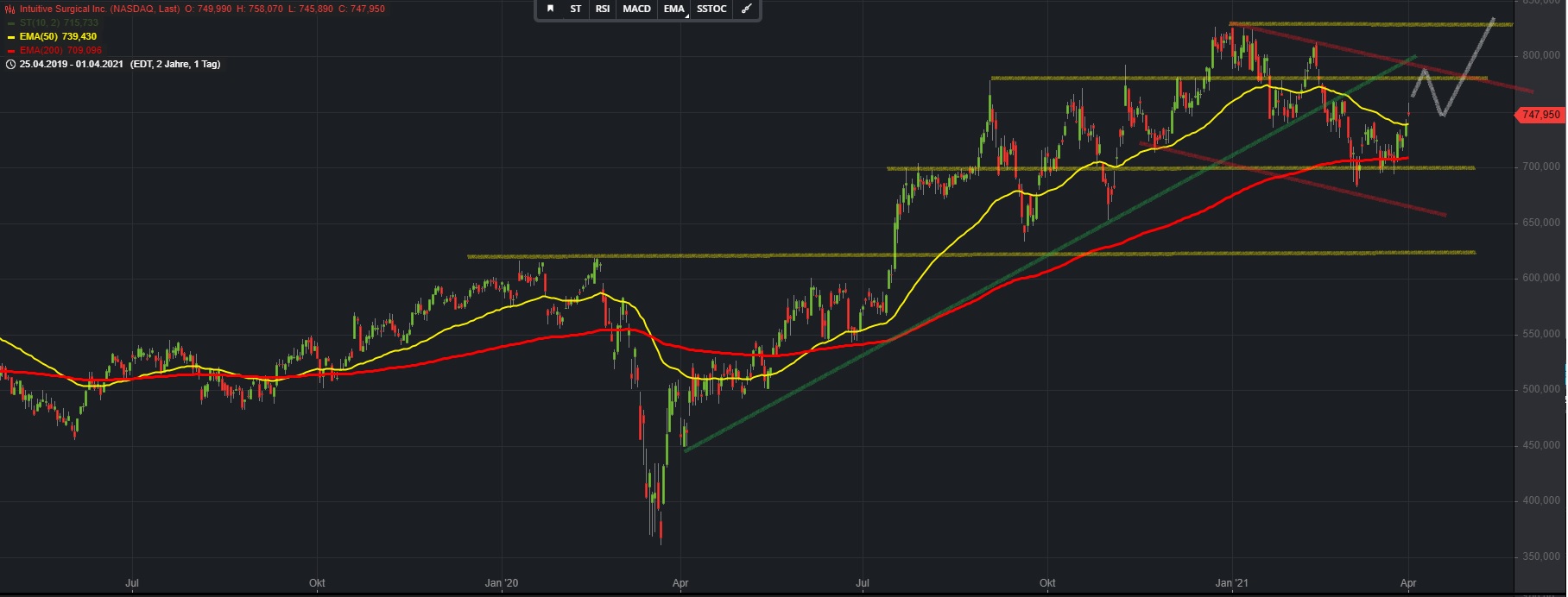Click the red EMA(200) legend marker
The height and width of the screenshot is (597, 1568).
click(x=10, y=51)
